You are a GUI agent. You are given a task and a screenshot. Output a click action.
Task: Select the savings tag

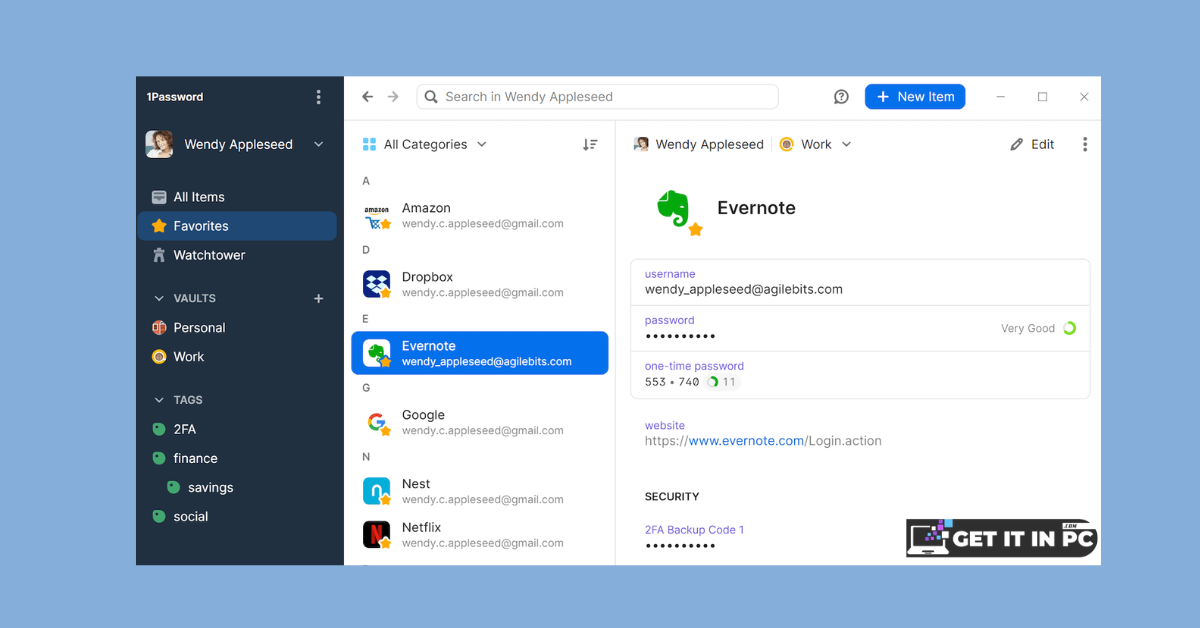[237, 488]
